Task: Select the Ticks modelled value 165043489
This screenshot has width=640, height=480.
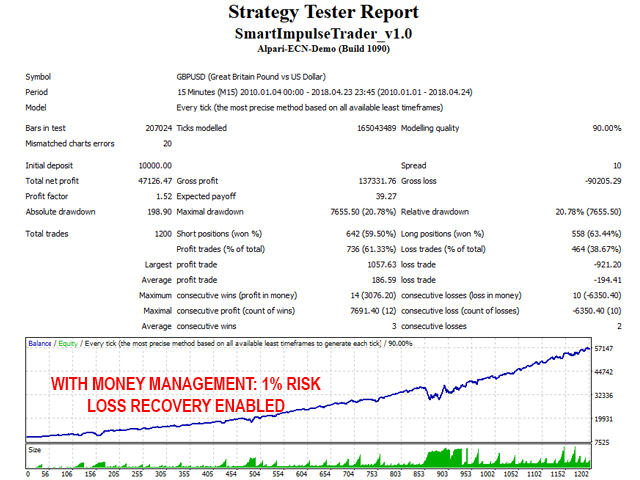Action: pos(376,128)
